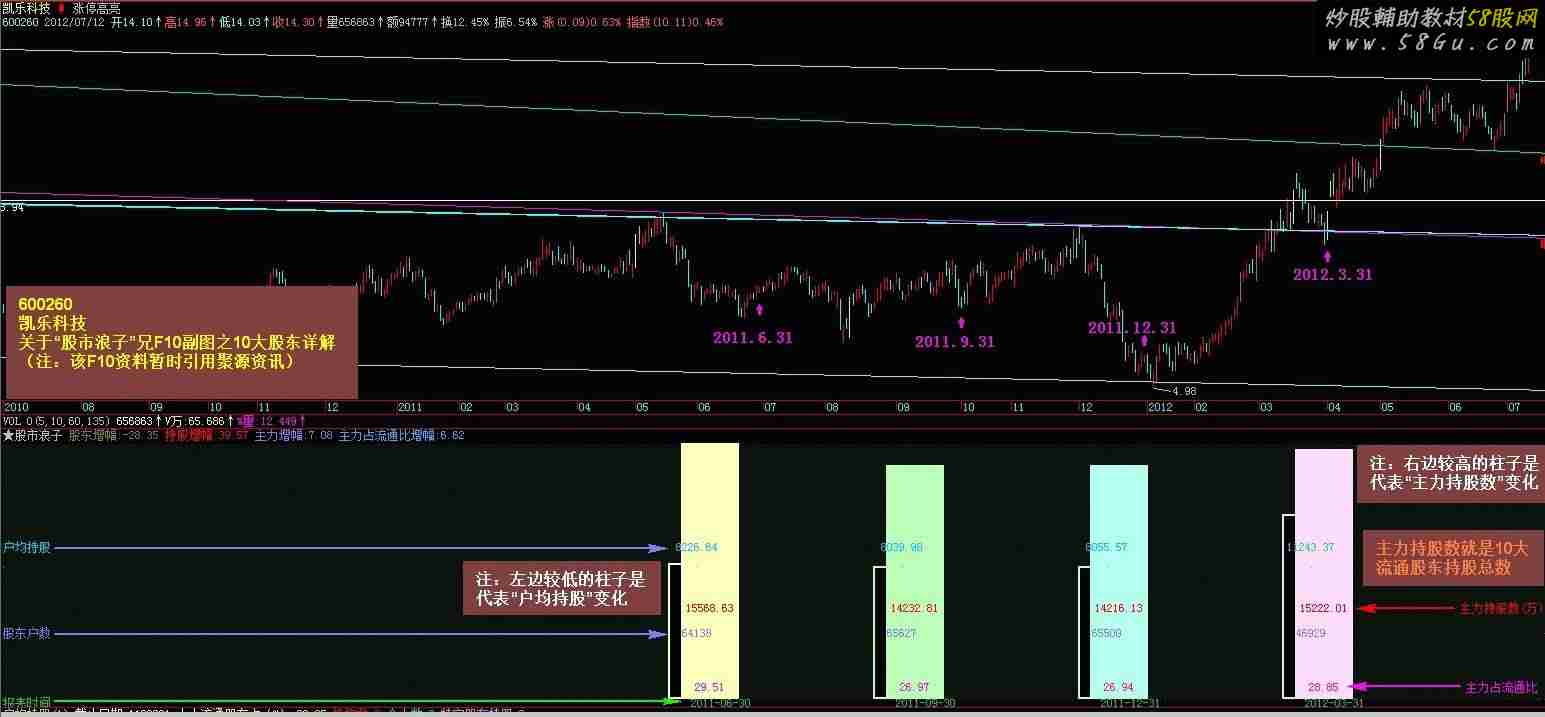Select the 2010 year label on time axis
This screenshot has width=1545, height=717.
(x=14, y=407)
